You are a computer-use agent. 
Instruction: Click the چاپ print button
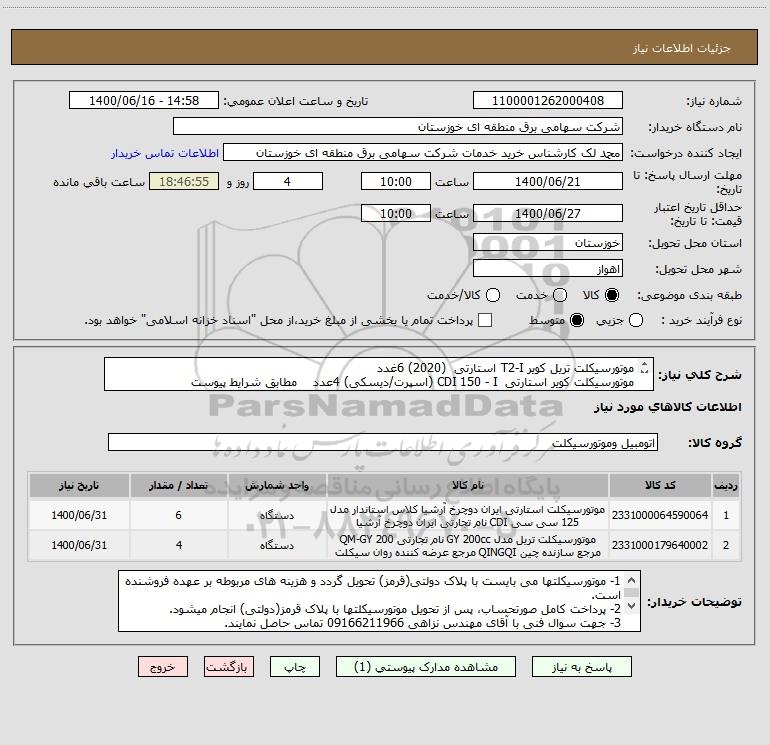point(295,667)
